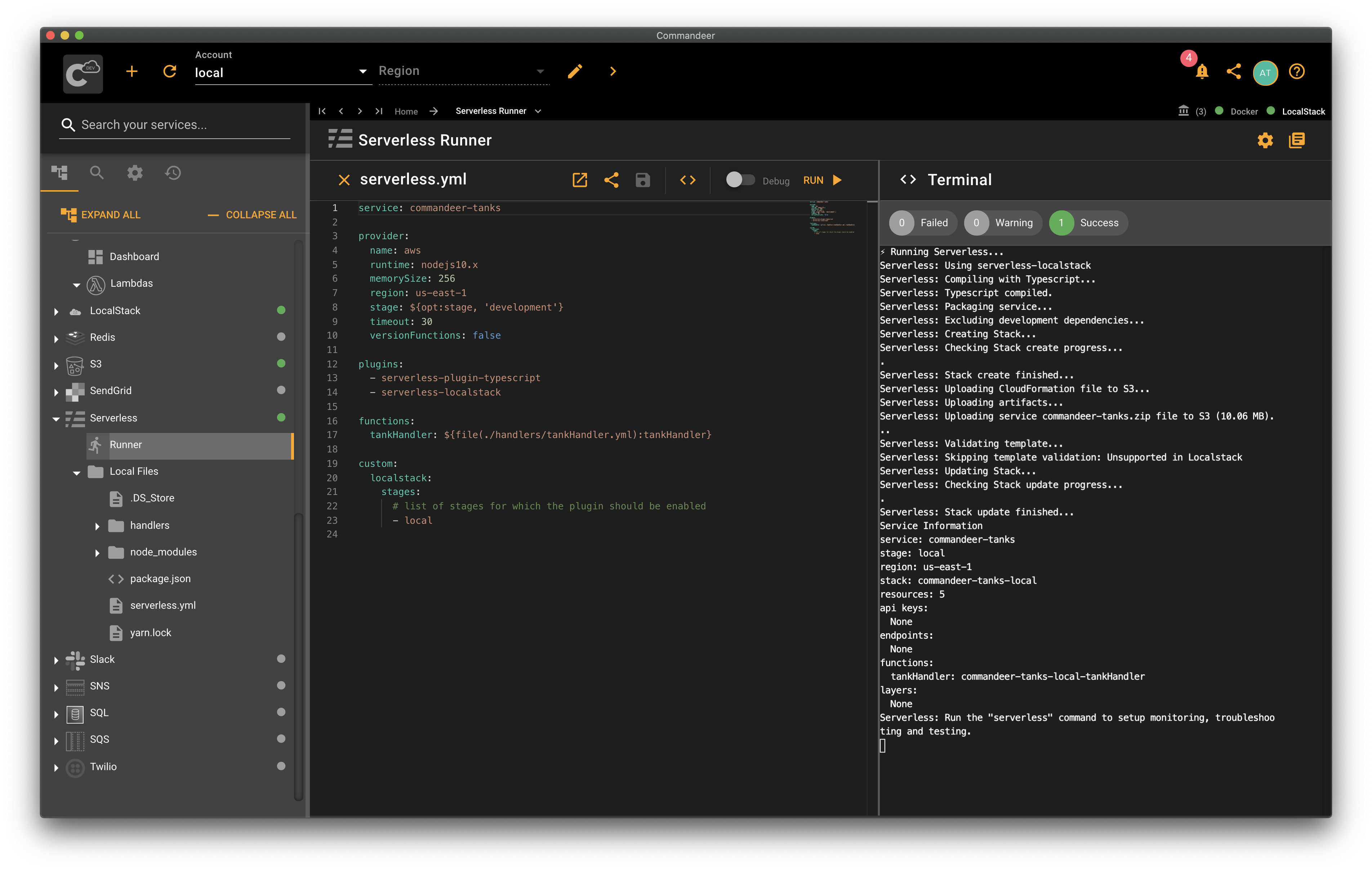The height and width of the screenshot is (871, 1372).
Task: Click the Terminal code brackets icon
Action: (x=908, y=180)
